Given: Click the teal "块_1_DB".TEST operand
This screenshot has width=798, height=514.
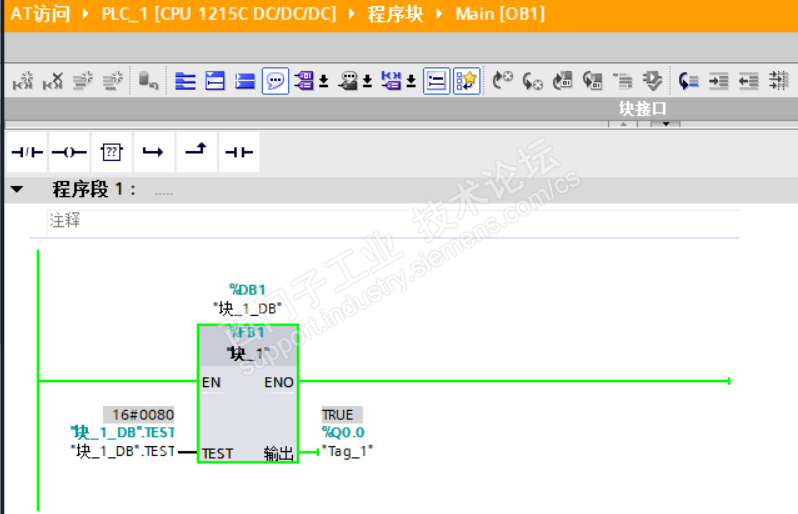Looking at the screenshot, I should coord(123,433).
